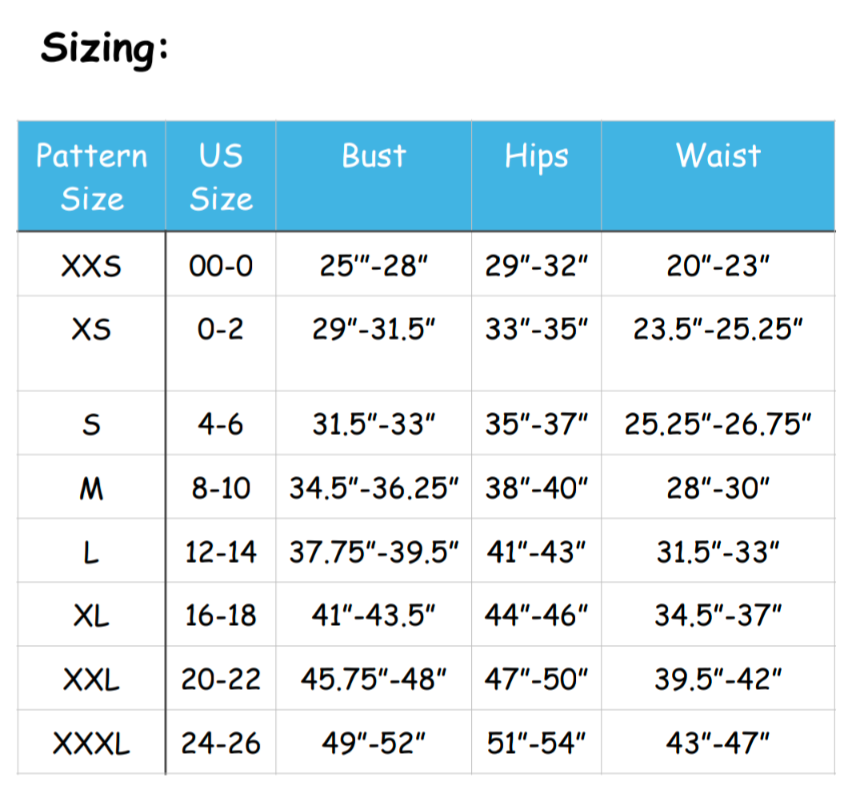Select the M pattern size cell
The height and width of the screenshot is (797, 848).
point(91,489)
